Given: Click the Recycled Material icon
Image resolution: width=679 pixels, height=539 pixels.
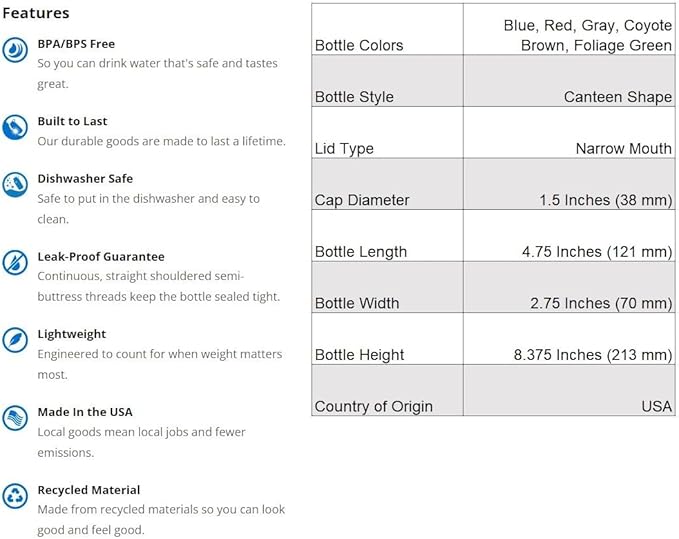Looking at the screenshot, I should (15, 496).
